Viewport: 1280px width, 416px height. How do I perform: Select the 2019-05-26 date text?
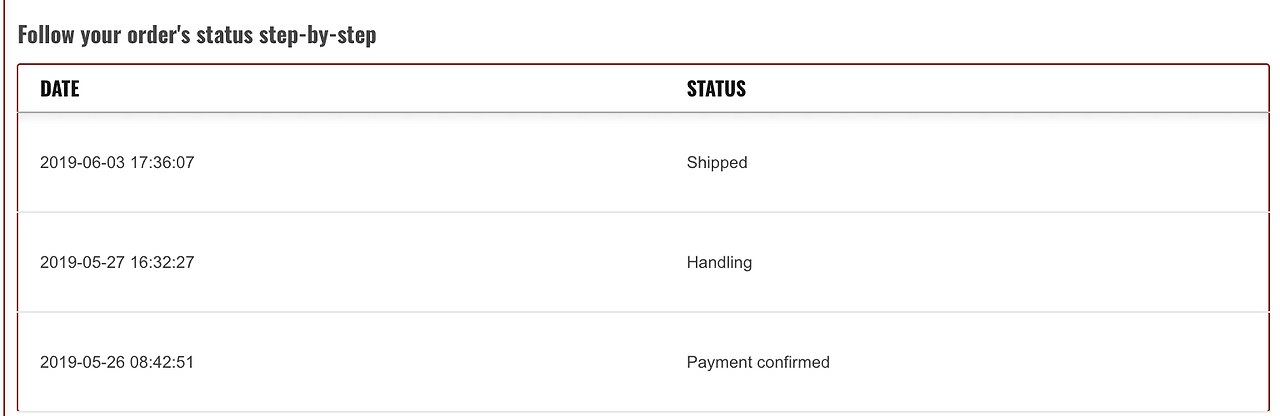tap(82, 362)
